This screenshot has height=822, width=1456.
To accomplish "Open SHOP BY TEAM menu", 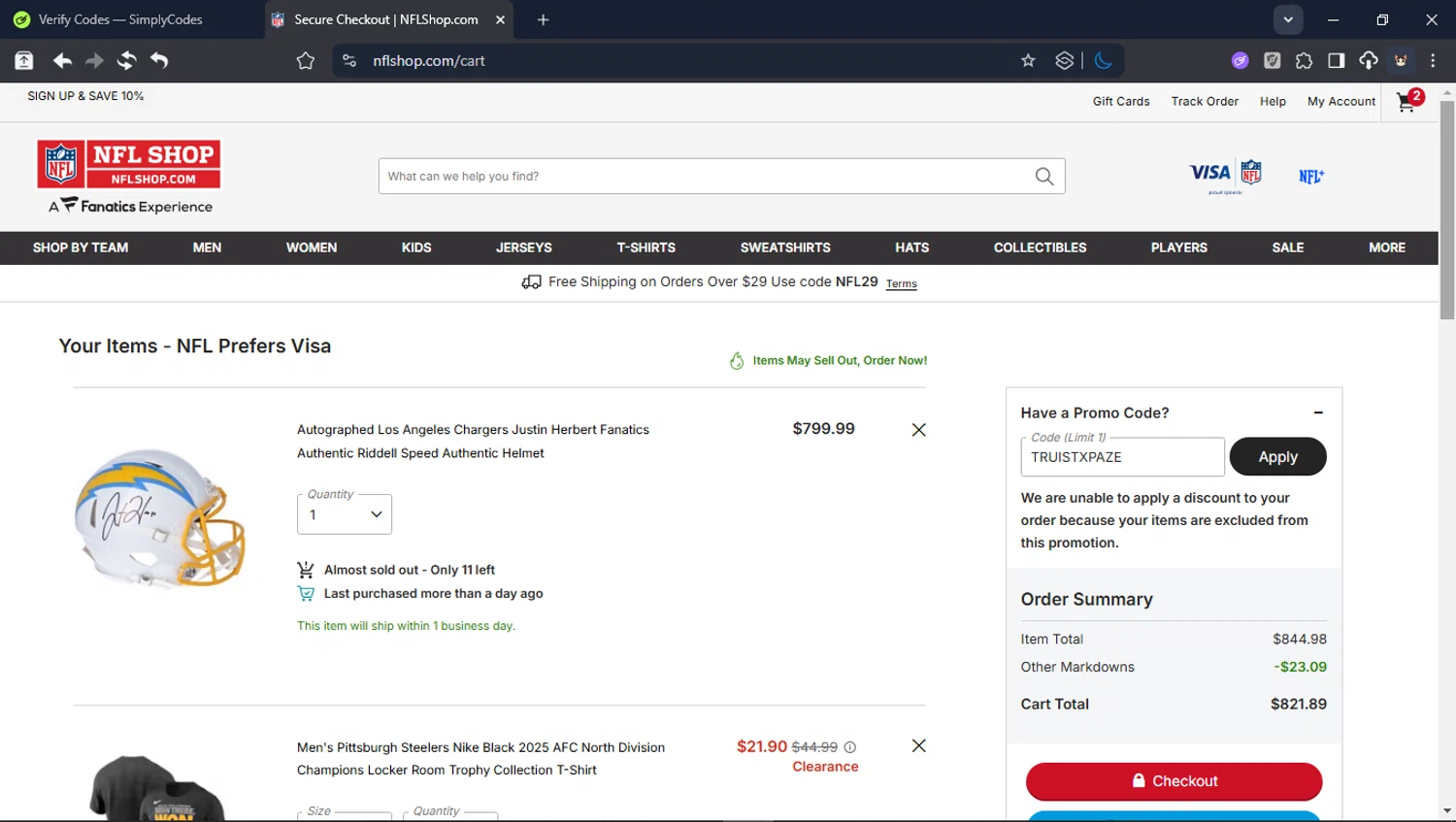I will click(81, 247).
